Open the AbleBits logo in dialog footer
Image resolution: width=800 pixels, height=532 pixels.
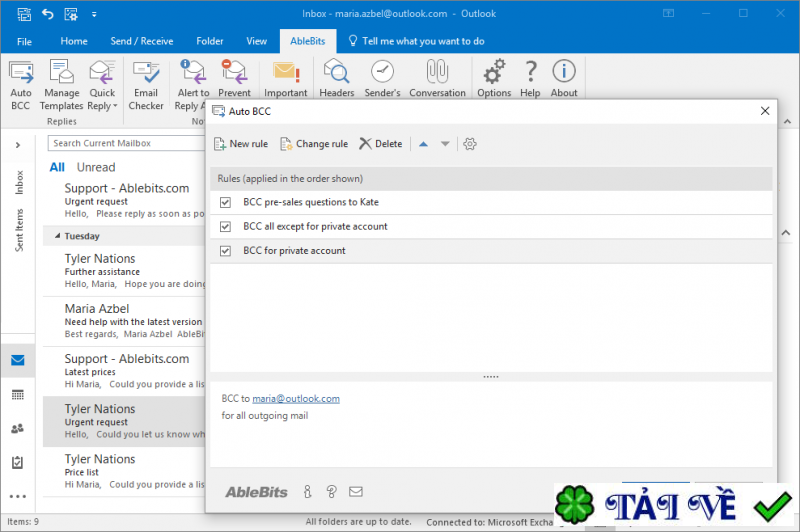point(256,492)
